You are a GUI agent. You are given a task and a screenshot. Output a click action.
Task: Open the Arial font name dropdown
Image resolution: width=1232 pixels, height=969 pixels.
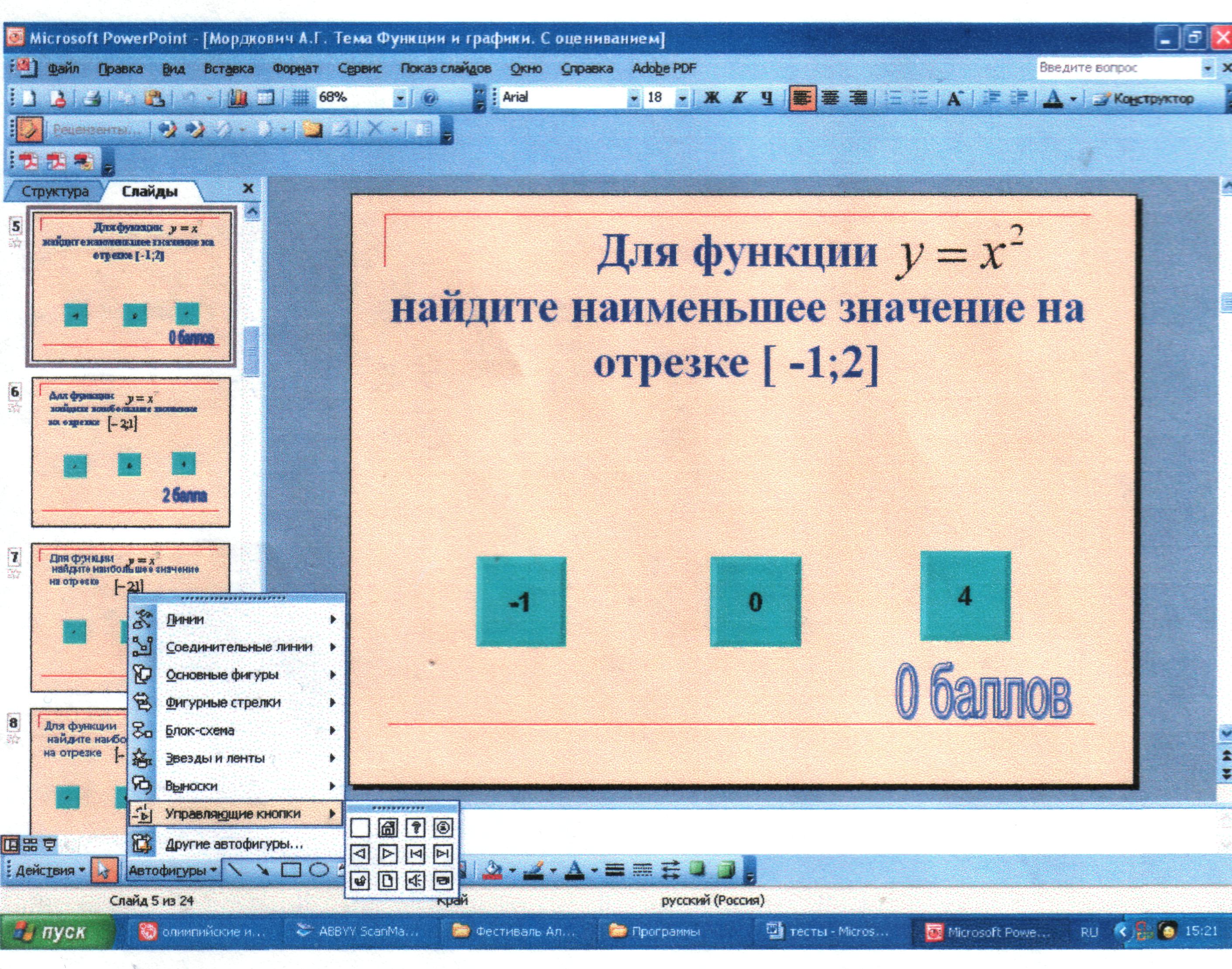(x=634, y=99)
